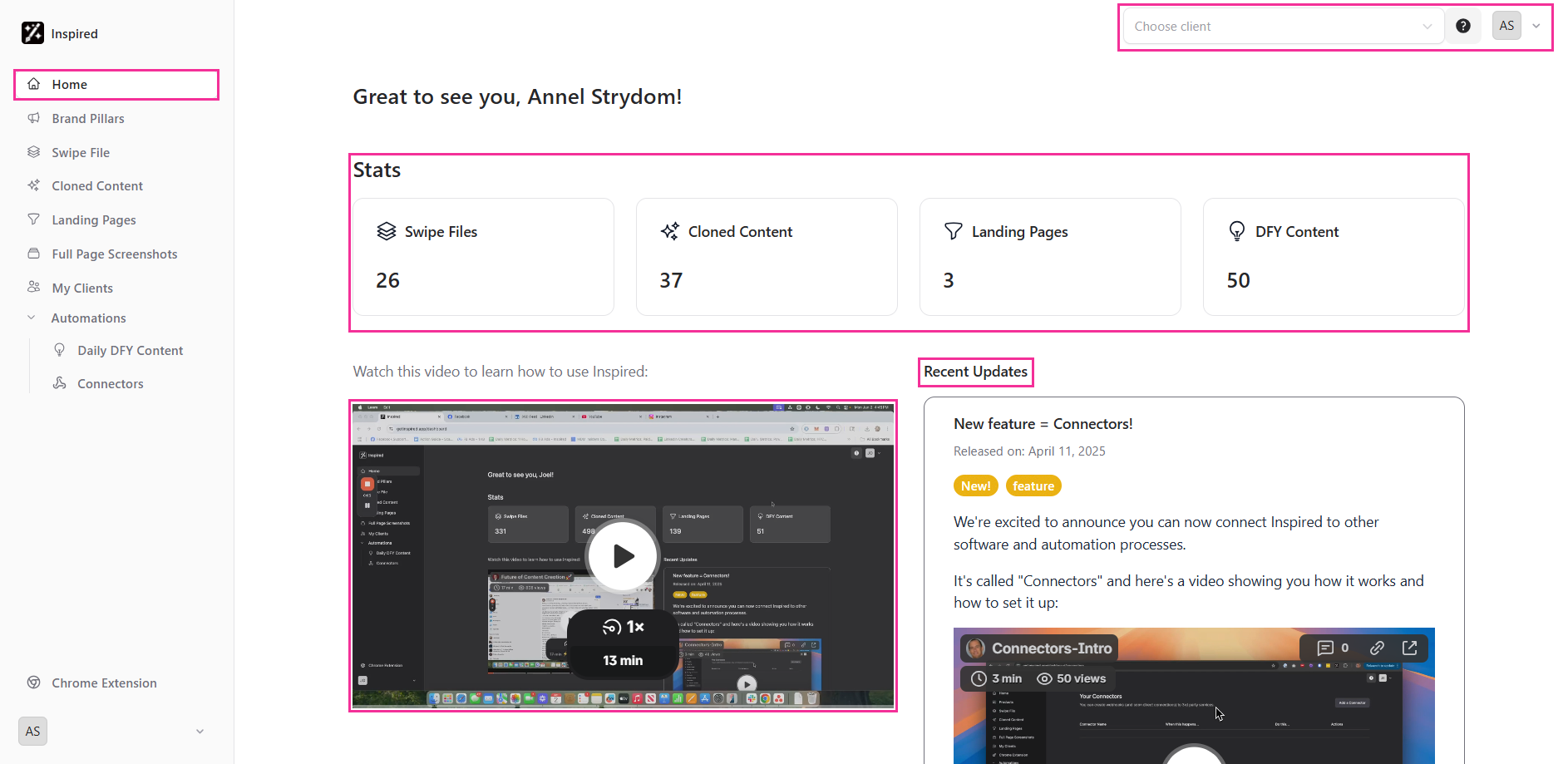
Task: Click the New! tag badge
Action: click(x=976, y=486)
